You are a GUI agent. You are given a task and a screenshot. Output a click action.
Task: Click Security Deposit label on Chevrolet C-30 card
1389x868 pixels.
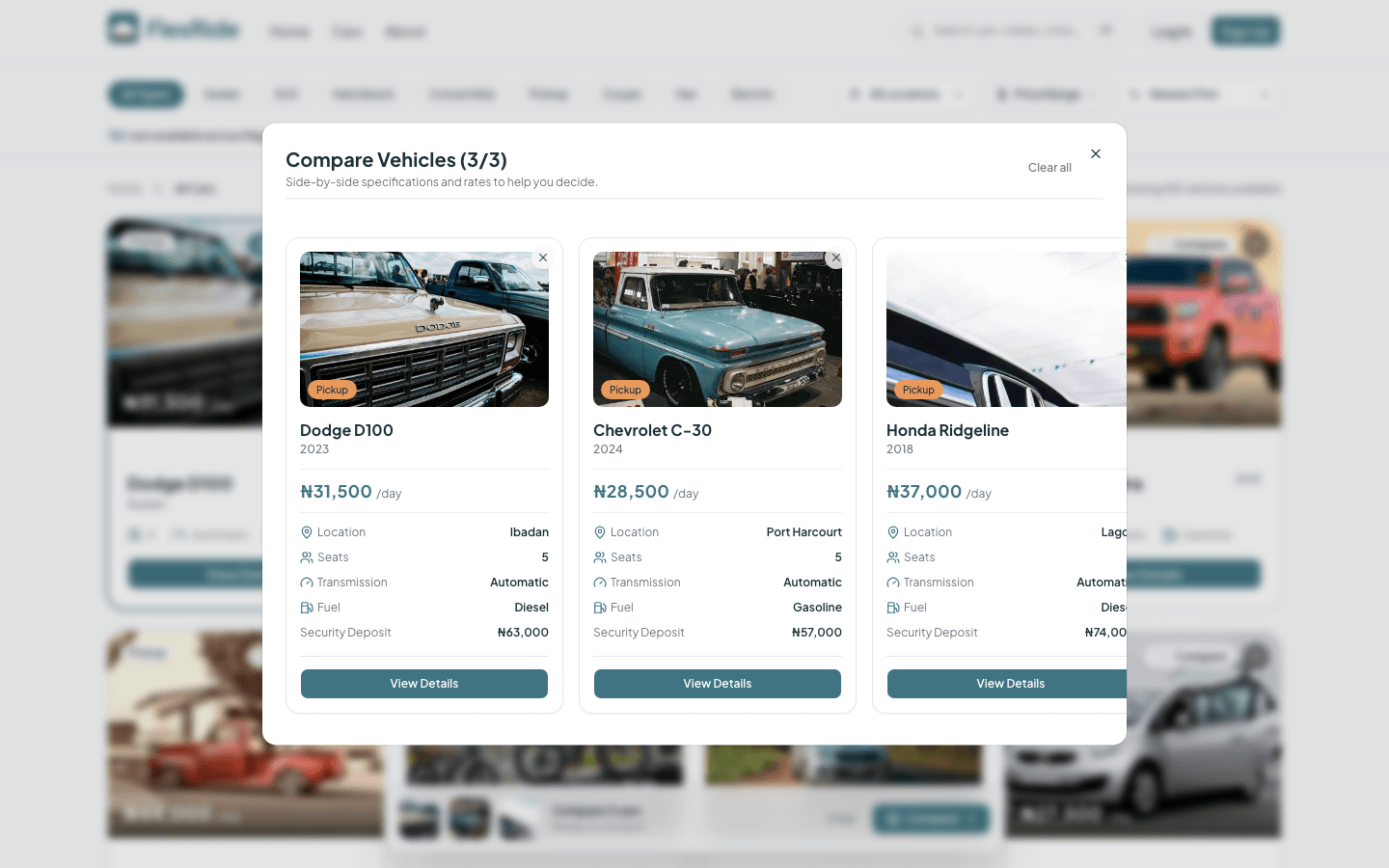639,633
